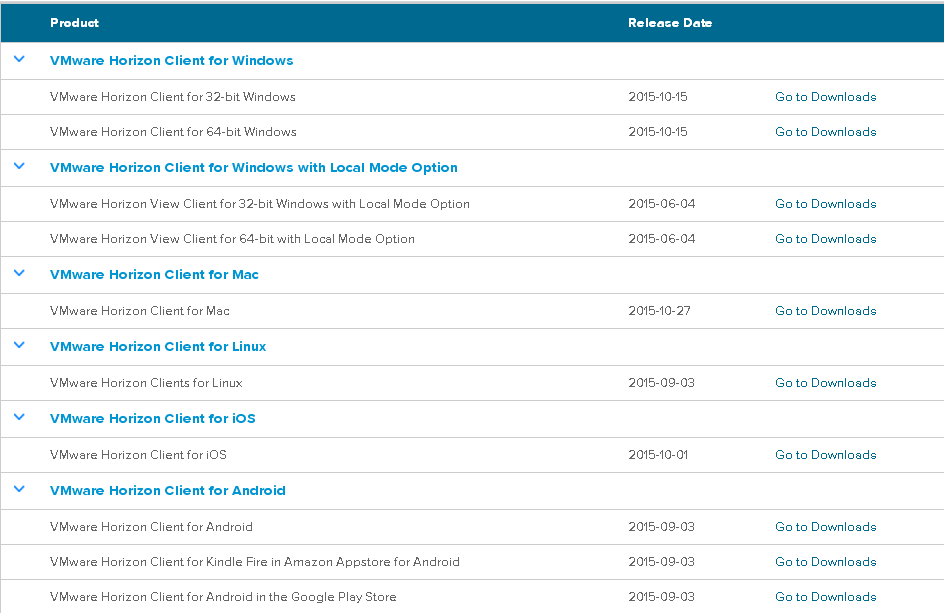Image resolution: width=944 pixels, height=613 pixels.
Task: Go to Downloads for Kindle Fire Amazon Appstore
Action: click(825, 561)
